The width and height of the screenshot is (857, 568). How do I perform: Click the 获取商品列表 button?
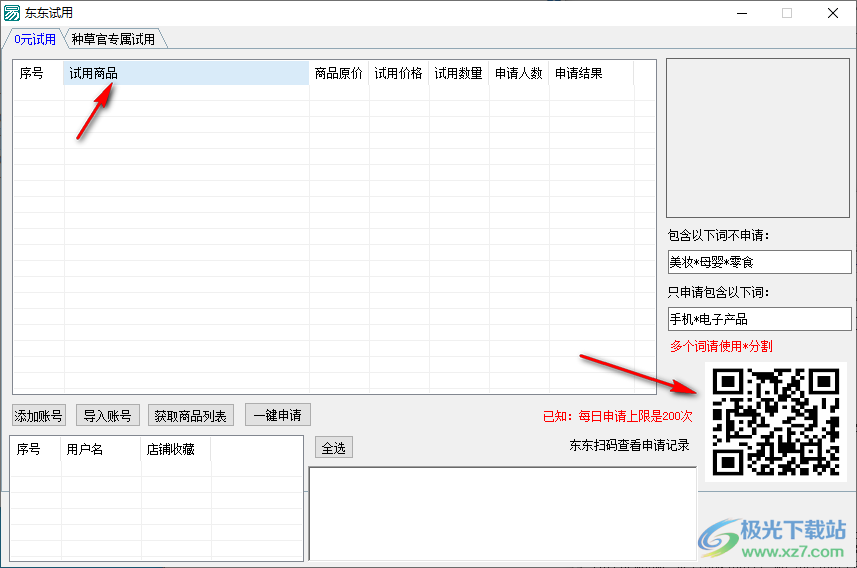[191, 416]
